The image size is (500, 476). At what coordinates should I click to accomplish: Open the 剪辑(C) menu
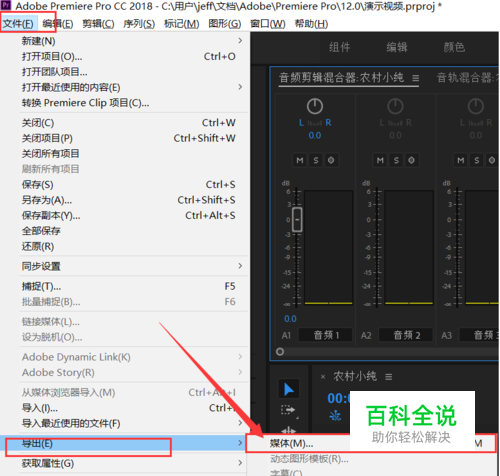pos(98,24)
